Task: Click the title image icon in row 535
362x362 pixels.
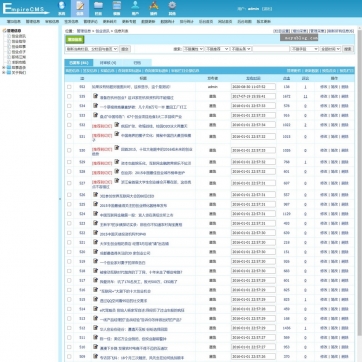Action: click(96, 96)
